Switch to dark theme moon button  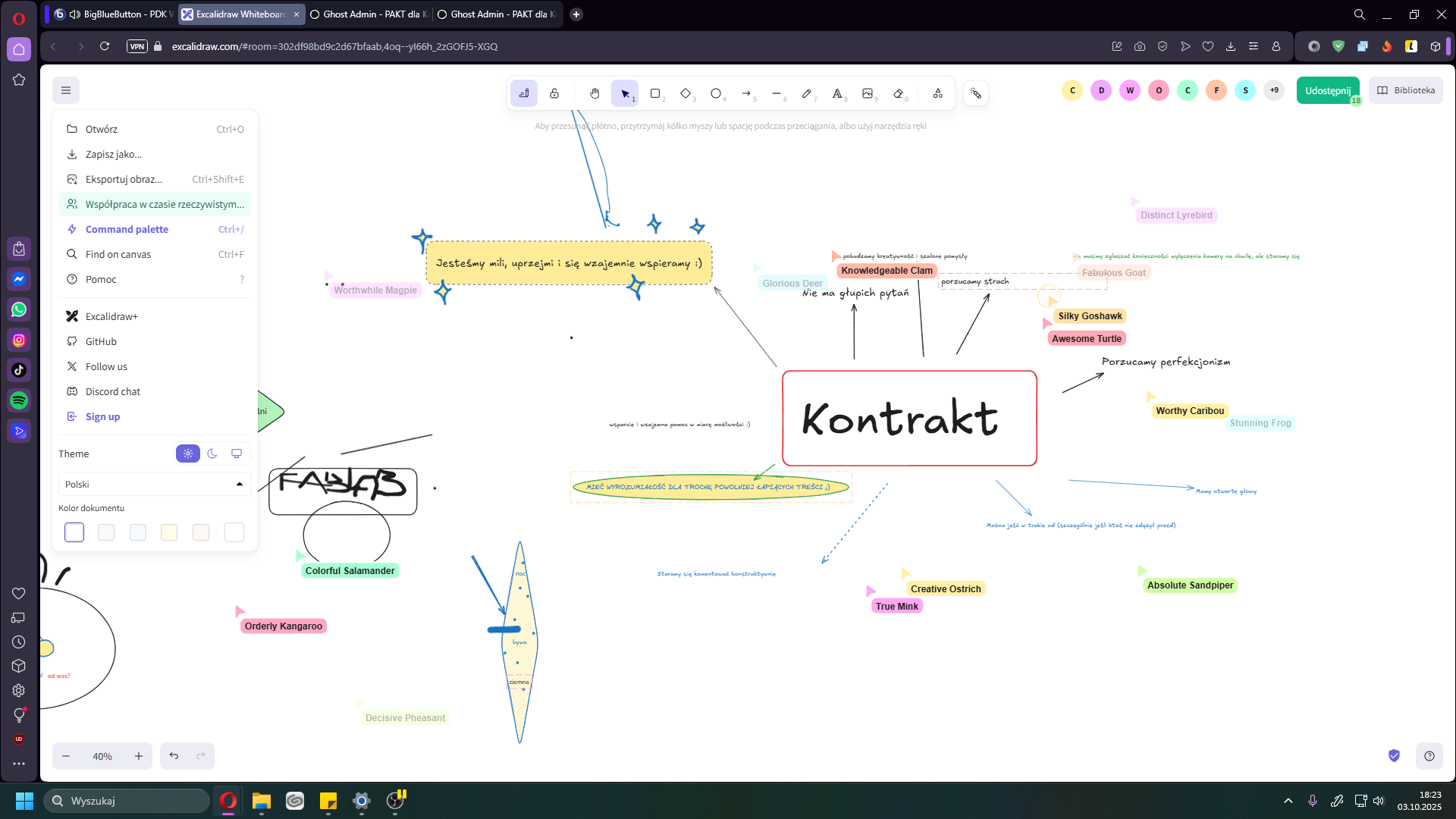pyautogui.click(x=212, y=453)
